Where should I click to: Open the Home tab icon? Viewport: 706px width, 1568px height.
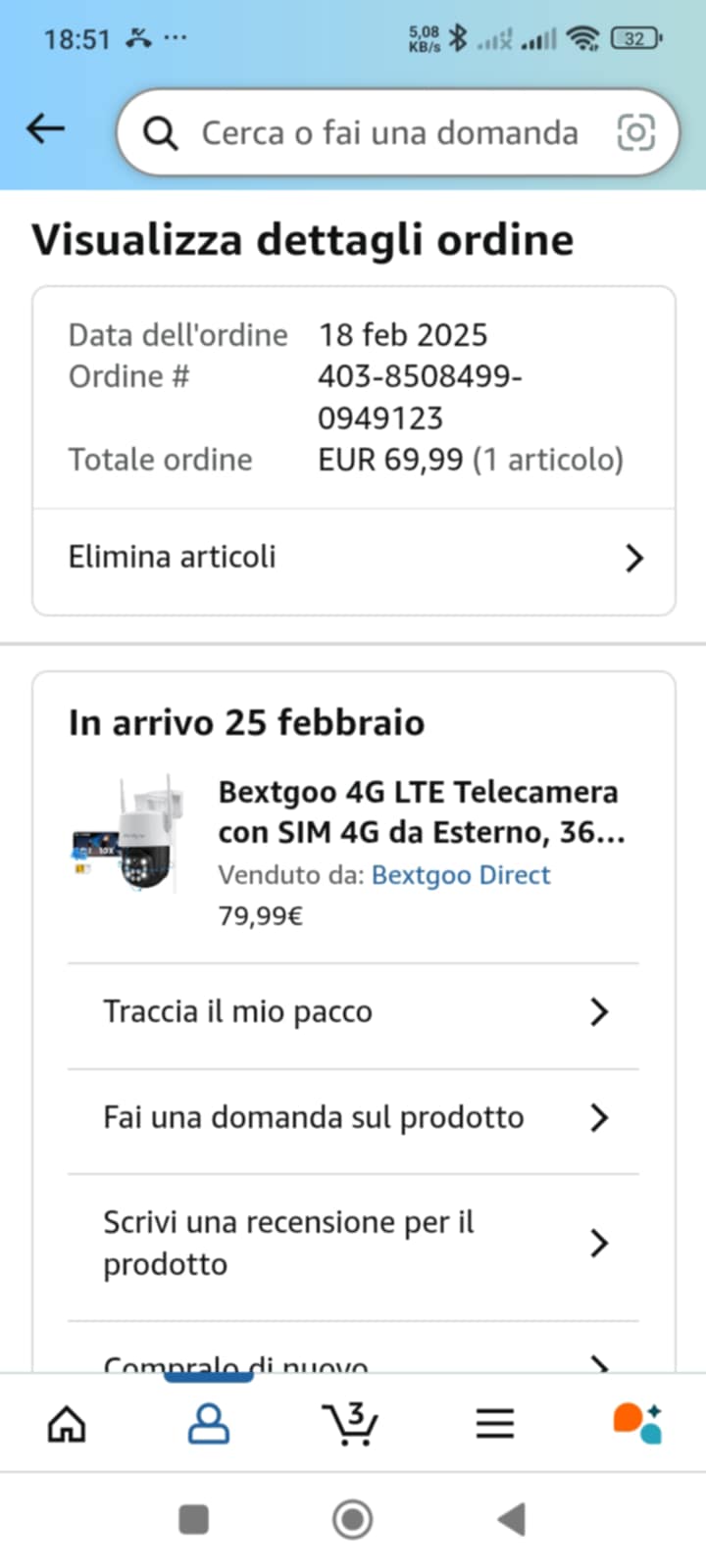tap(67, 1424)
